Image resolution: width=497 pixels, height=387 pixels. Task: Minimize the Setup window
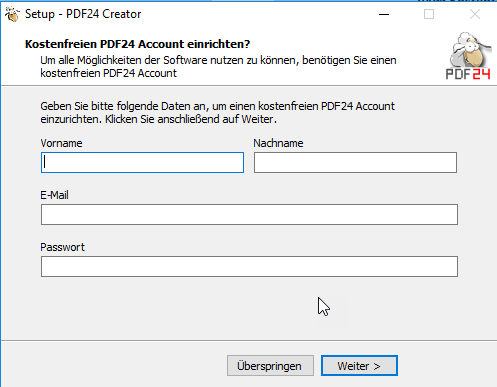384,14
